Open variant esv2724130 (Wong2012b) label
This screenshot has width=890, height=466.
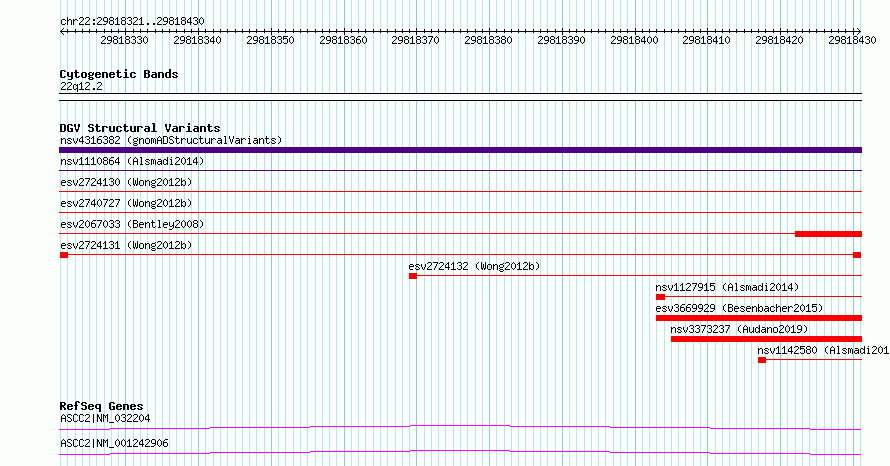click(126, 182)
